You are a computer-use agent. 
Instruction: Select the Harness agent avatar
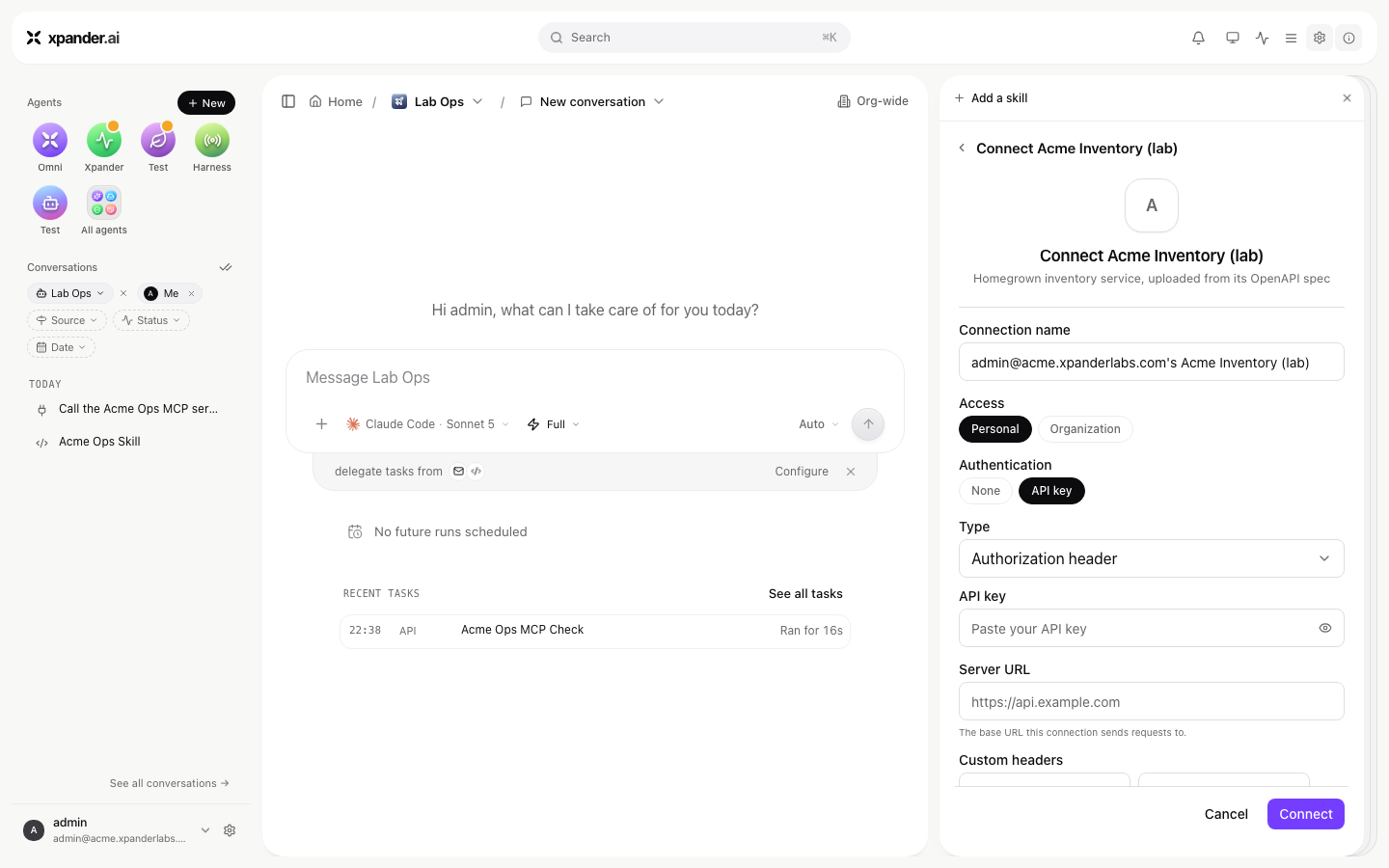212,141
